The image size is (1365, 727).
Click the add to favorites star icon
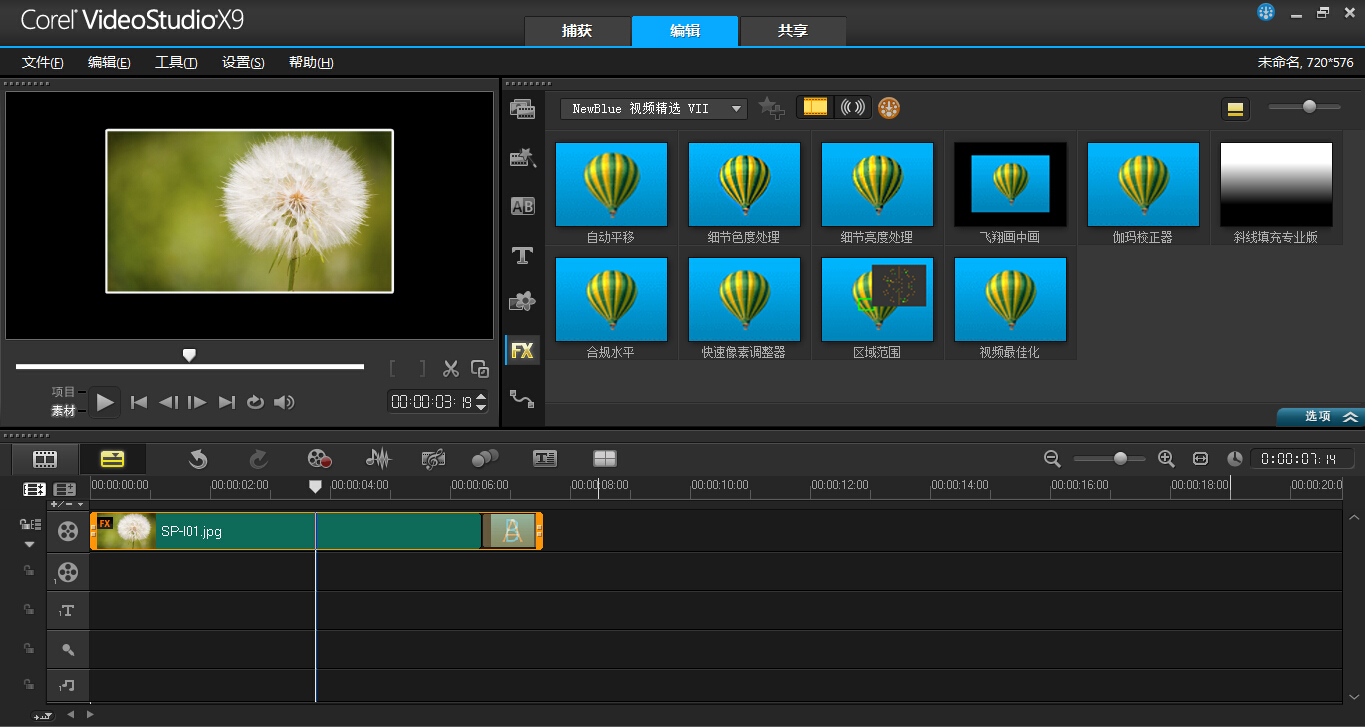point(770,108)
